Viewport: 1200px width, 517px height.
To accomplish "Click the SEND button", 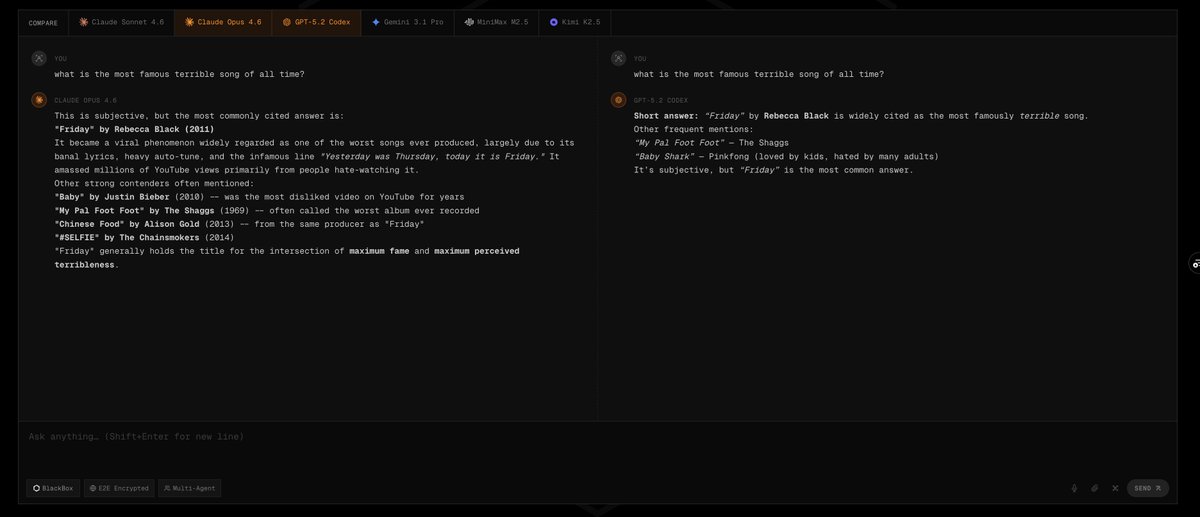I will point(1148,488).
